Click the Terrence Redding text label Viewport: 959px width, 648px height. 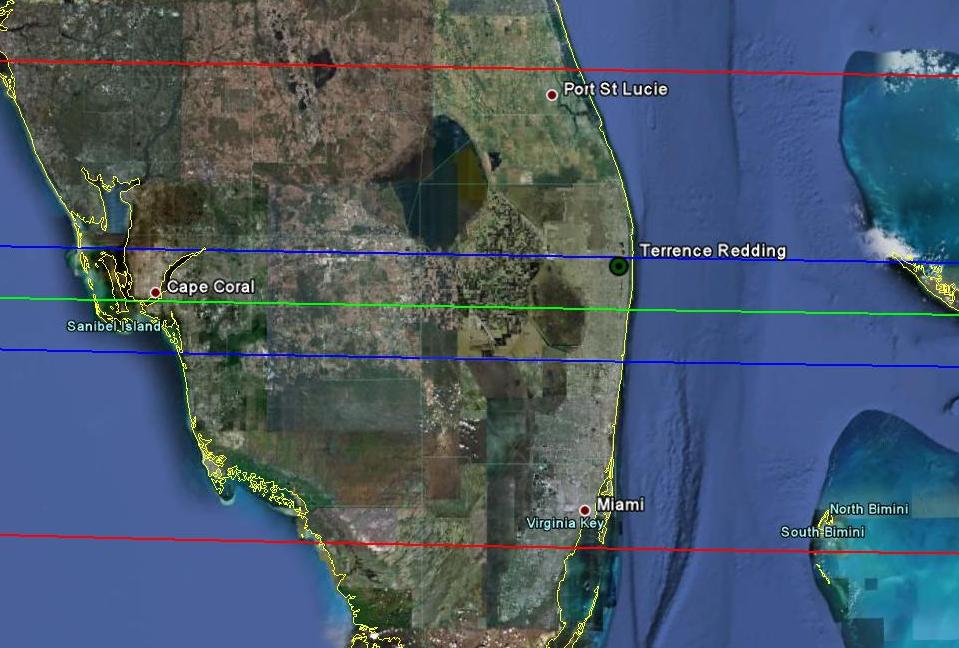coord(712,251)
